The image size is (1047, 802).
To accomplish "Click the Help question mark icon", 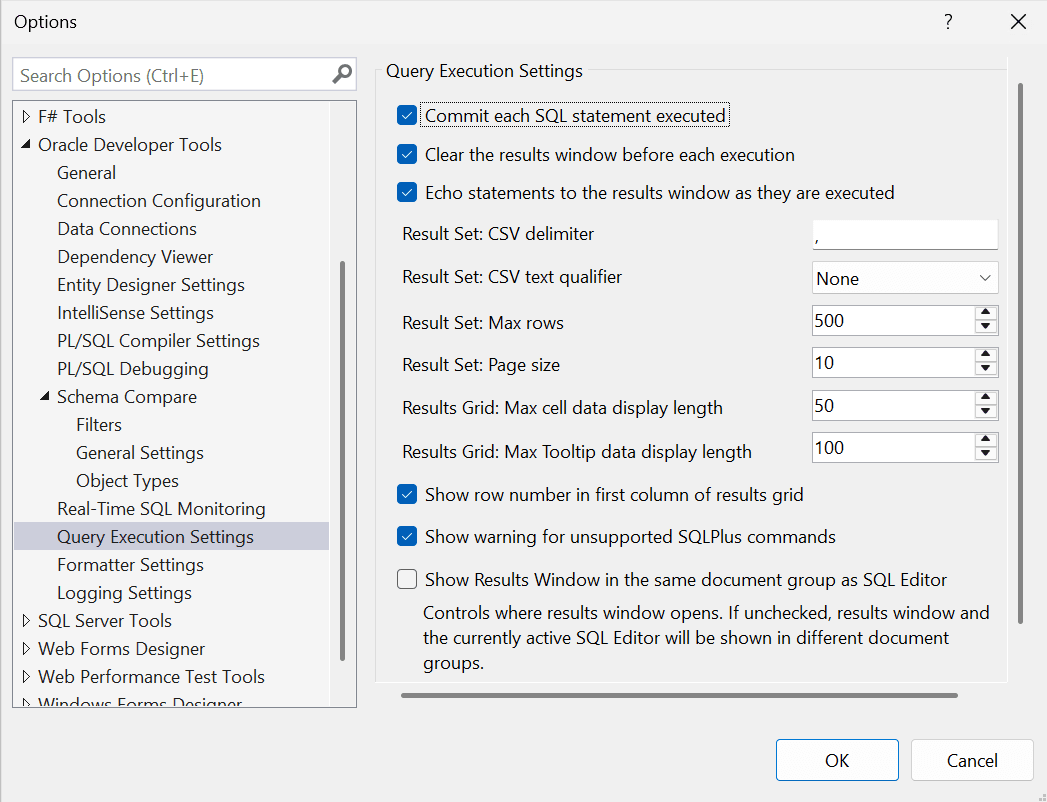I will pyautogui.click(x=947, y=21).
